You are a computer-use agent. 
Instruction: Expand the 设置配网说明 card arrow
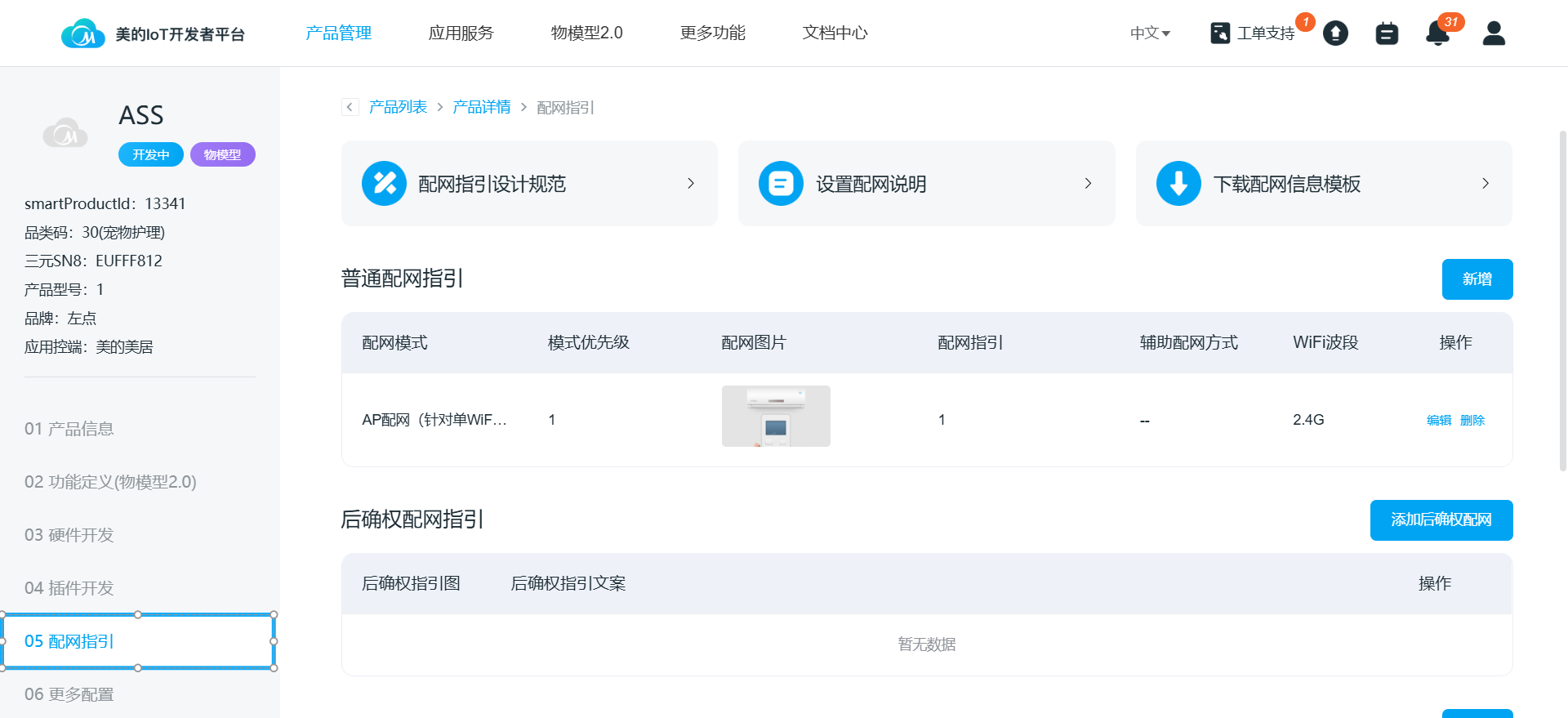1088,184
